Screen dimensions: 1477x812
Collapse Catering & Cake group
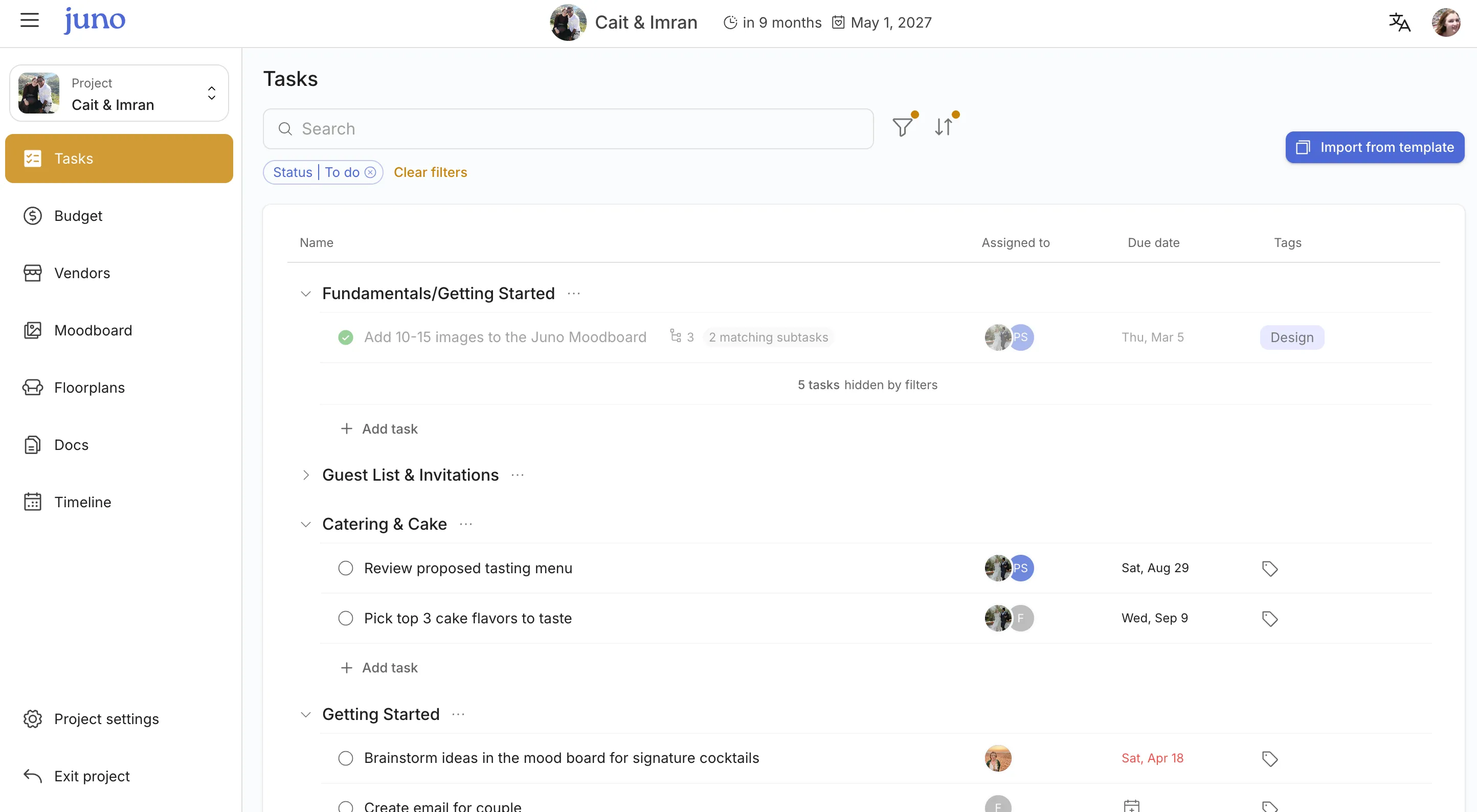click(x=306, y=524)
